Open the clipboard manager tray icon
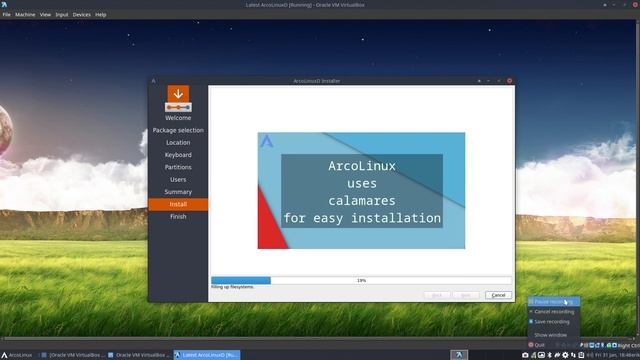Viewport: 640px width, 360px height. 581,355
